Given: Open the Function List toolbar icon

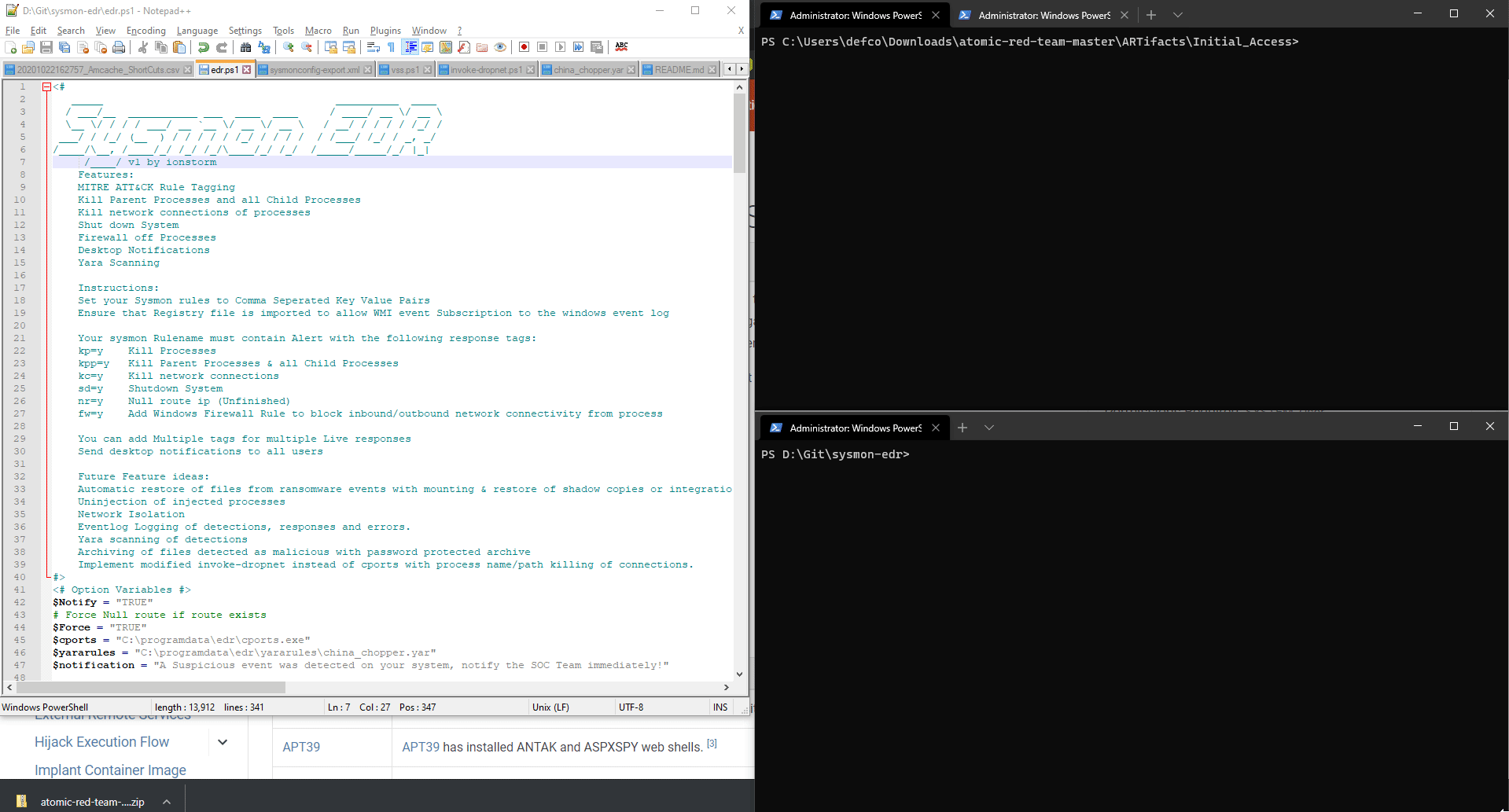Looking at the screenshot, I should [464, 48].
